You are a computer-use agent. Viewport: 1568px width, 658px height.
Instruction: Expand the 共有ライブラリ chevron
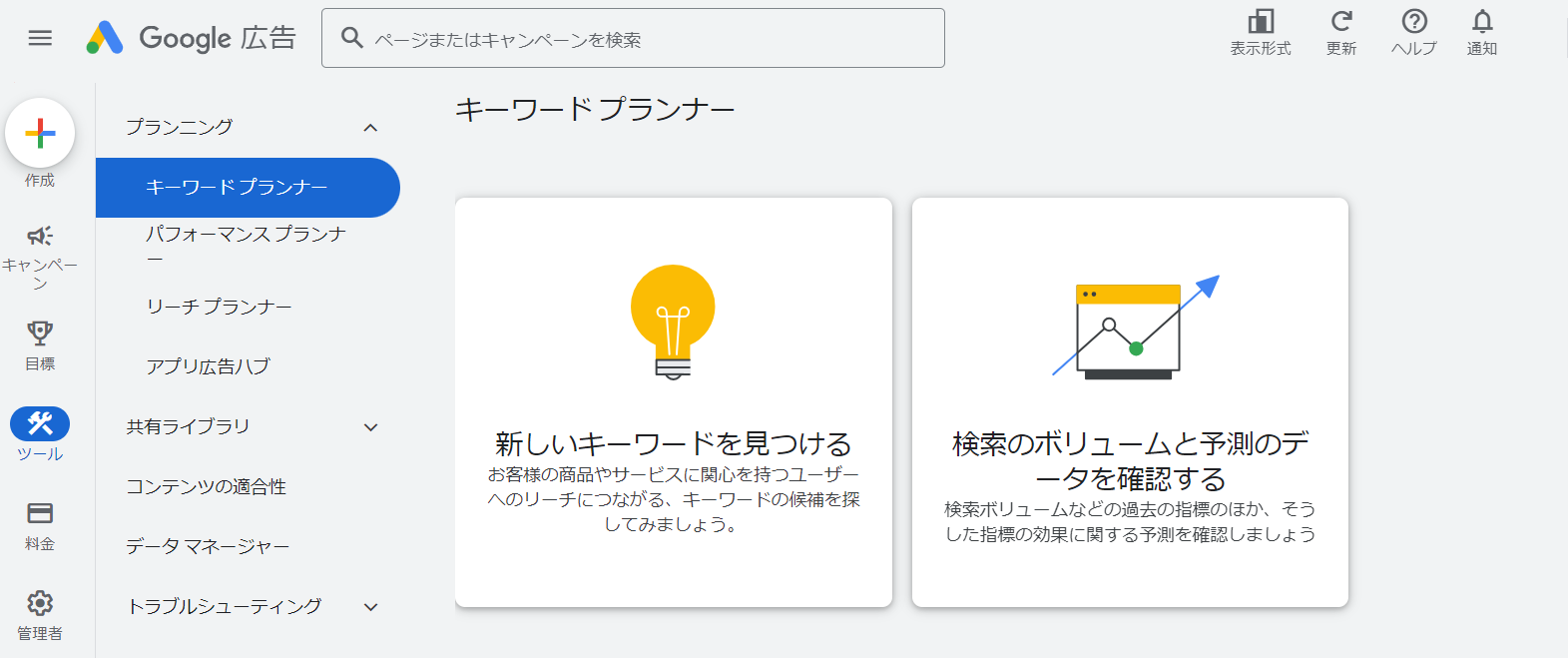(x=370, y=427)
